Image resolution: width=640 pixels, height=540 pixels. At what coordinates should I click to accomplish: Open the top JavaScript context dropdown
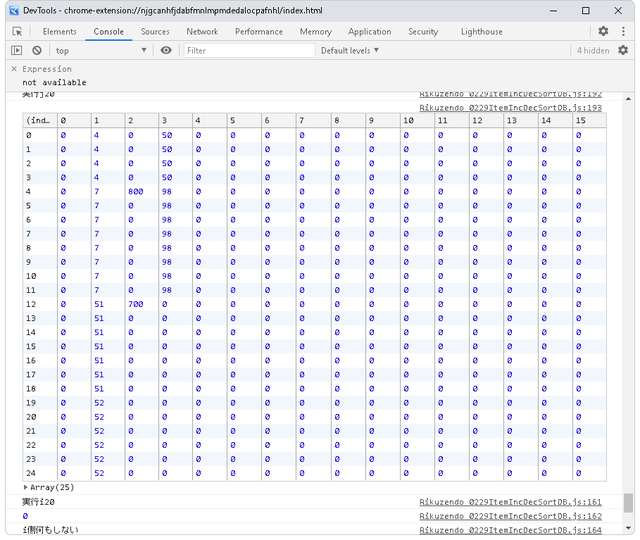100,51
